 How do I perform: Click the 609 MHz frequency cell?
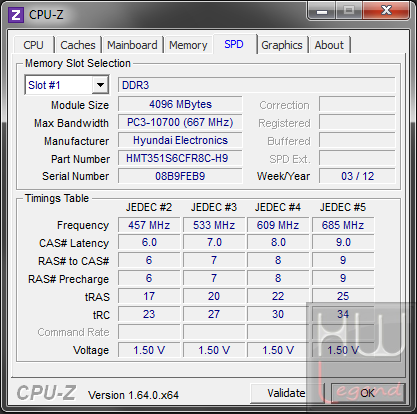pos(278,225)
